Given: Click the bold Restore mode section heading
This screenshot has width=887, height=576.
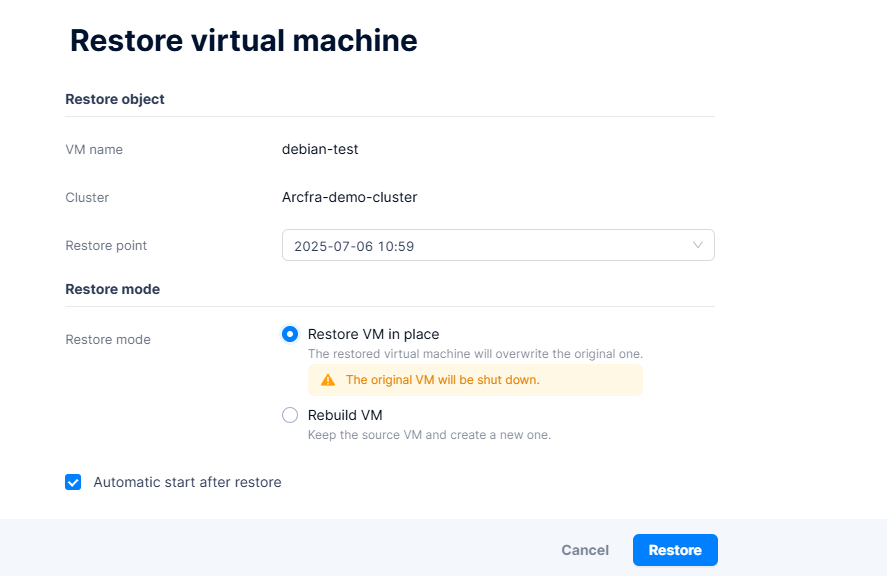Looking at the screenshot, I should pyautogui.click(x=112, y=289).
